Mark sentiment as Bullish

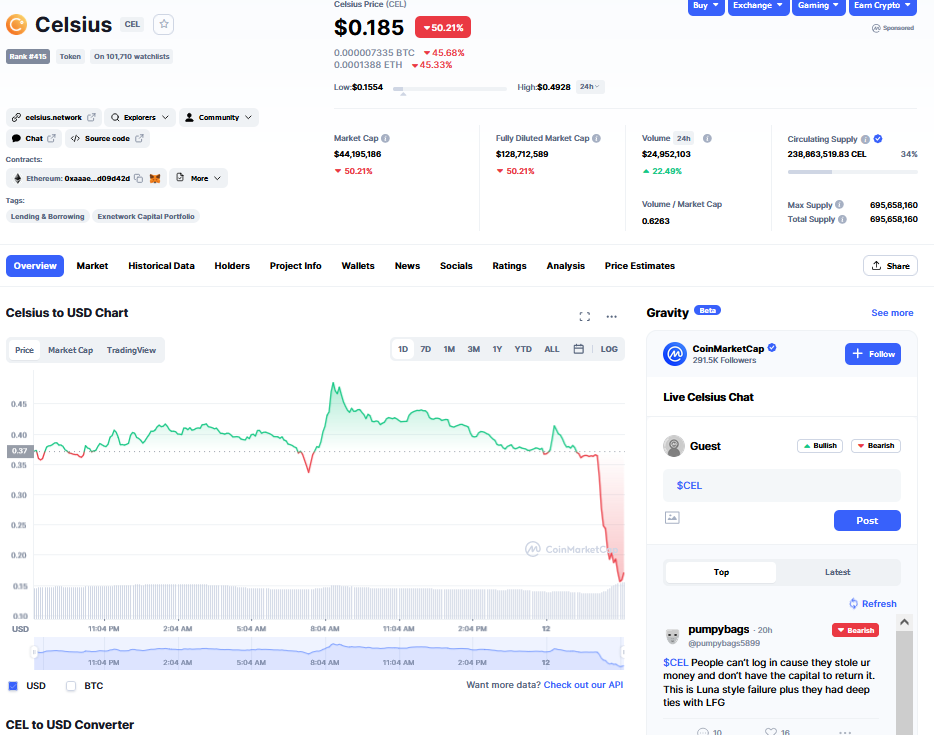[820, 446]
